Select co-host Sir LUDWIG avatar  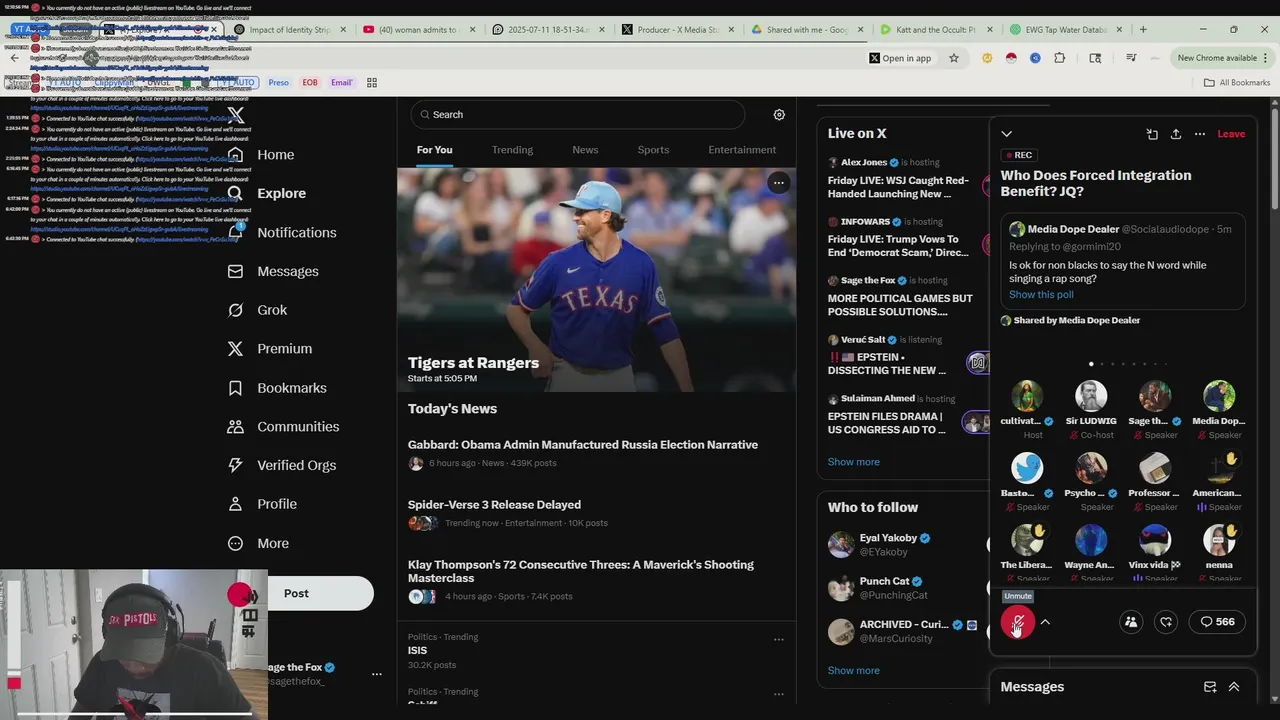(1091, 397)
